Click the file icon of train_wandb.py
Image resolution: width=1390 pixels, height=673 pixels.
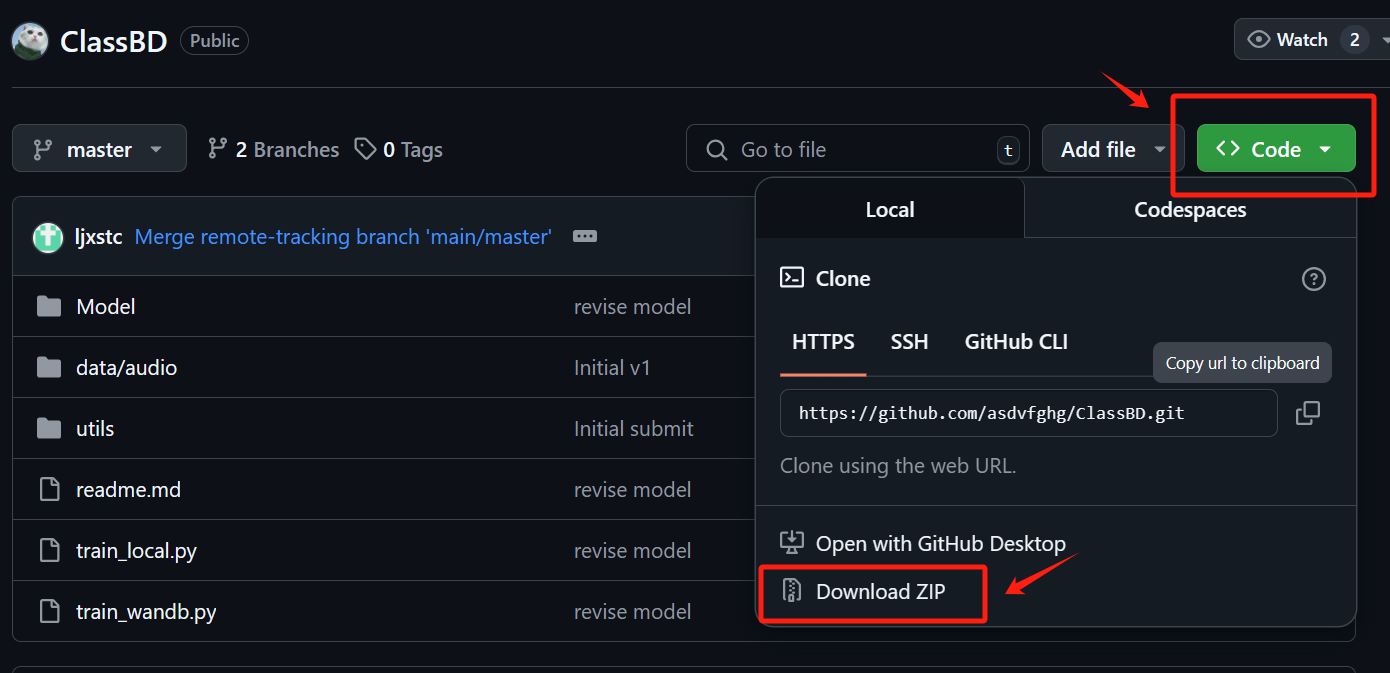tap(49, 611)
